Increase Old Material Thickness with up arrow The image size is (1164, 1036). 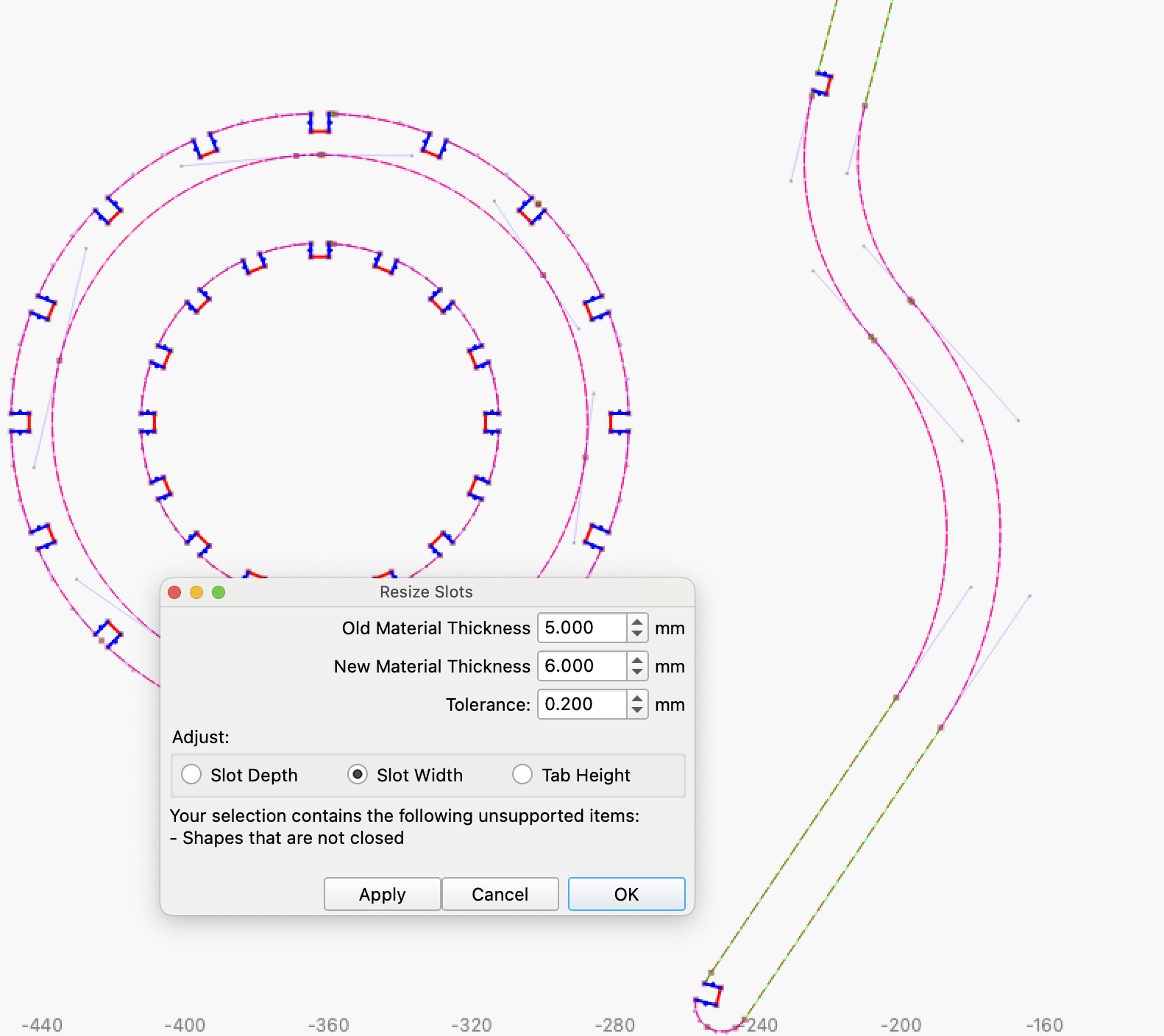pyautogui.click(x=637, y=622)
